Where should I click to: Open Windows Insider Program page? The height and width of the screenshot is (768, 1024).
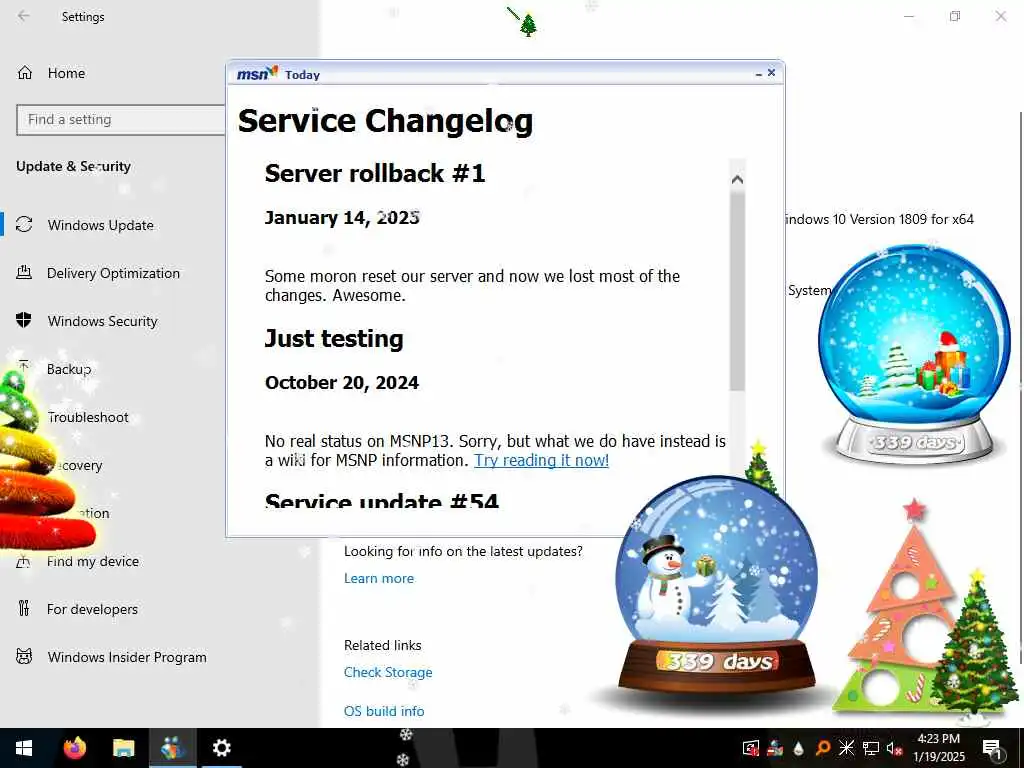click(x=127, y=657)
